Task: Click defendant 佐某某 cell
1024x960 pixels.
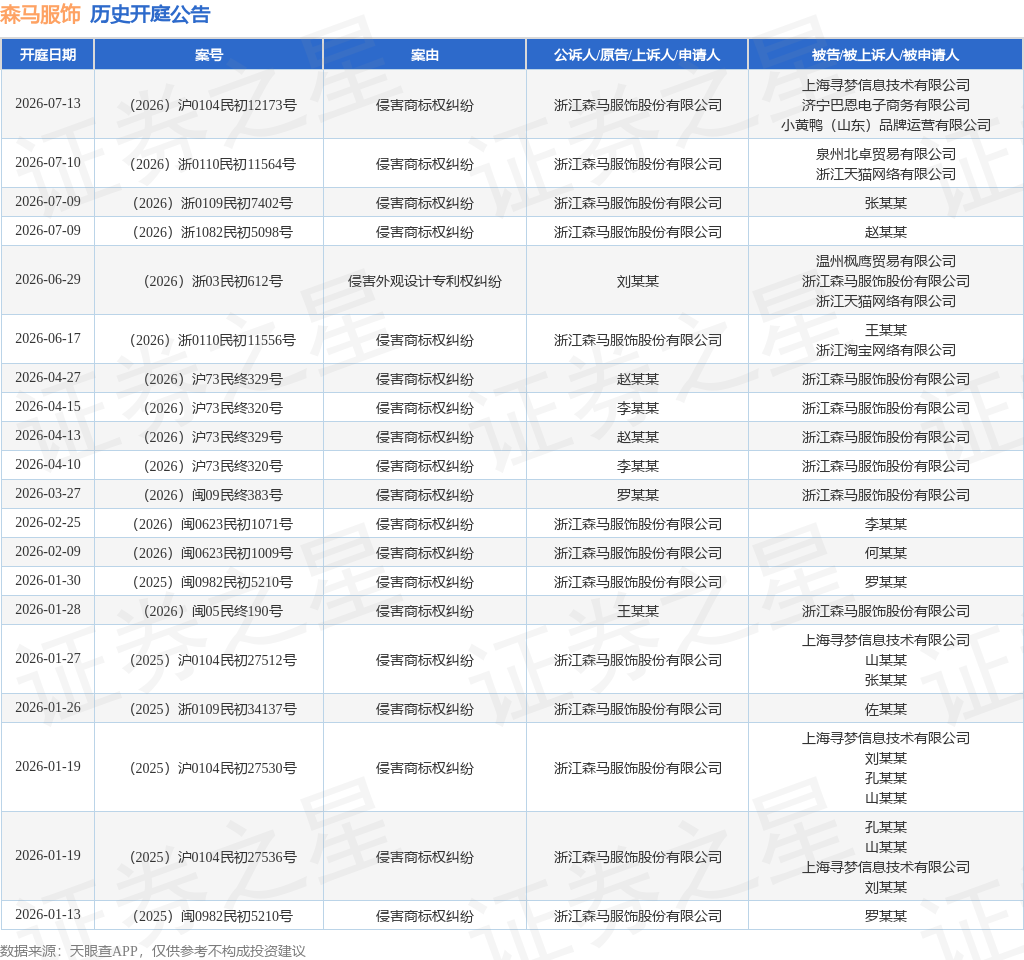Action: click(886, 709)
